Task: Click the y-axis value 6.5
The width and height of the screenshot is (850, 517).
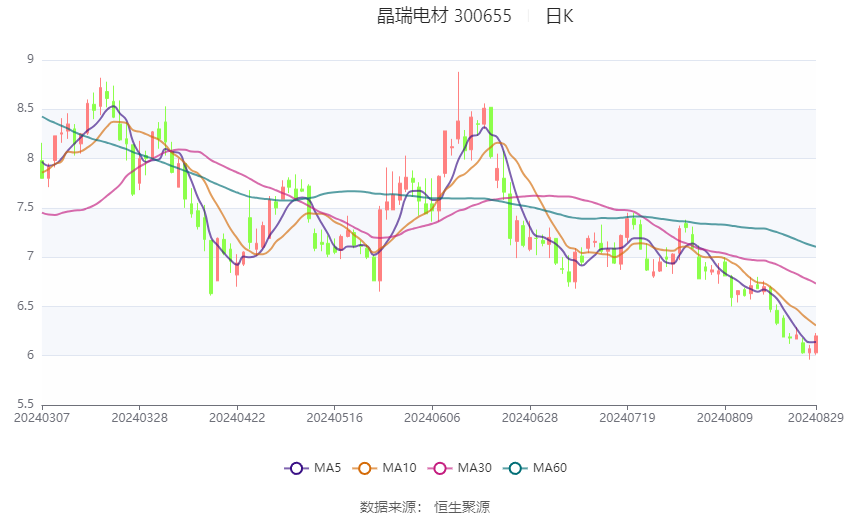Action: click(25, 306)
